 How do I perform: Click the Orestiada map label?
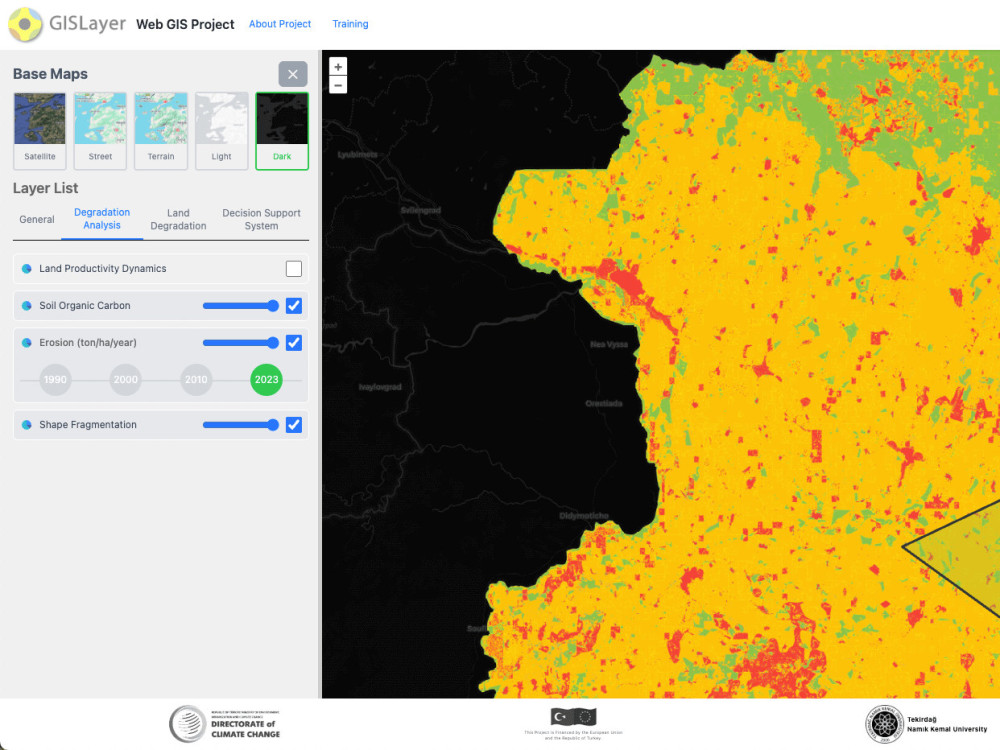[604, 404]
